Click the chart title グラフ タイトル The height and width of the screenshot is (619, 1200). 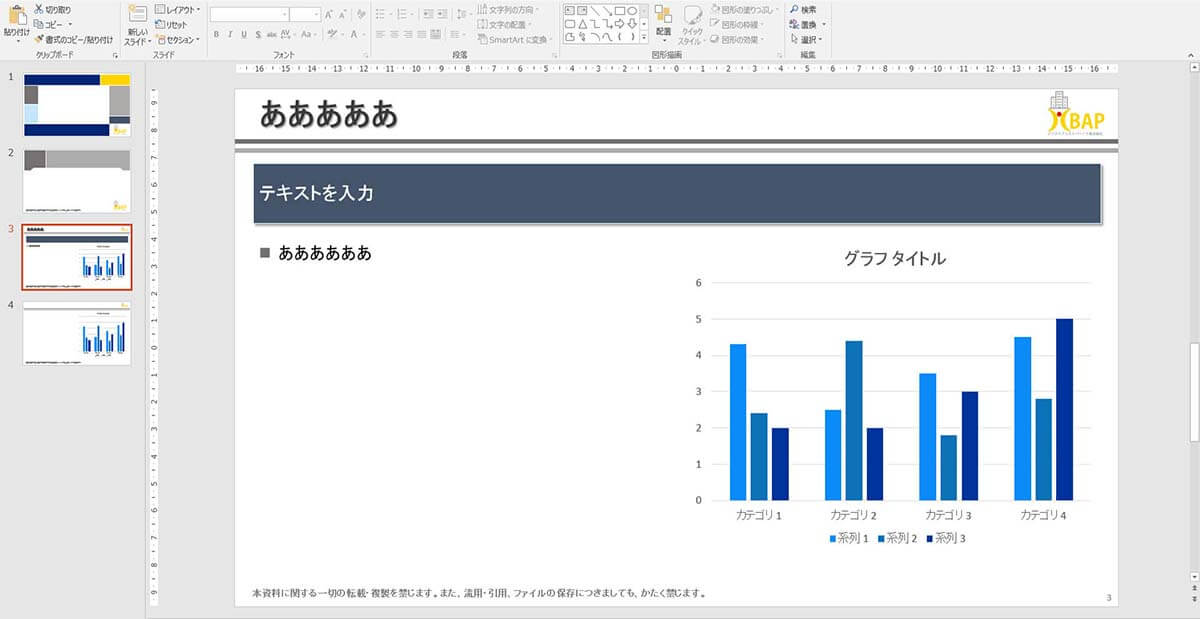894,259
